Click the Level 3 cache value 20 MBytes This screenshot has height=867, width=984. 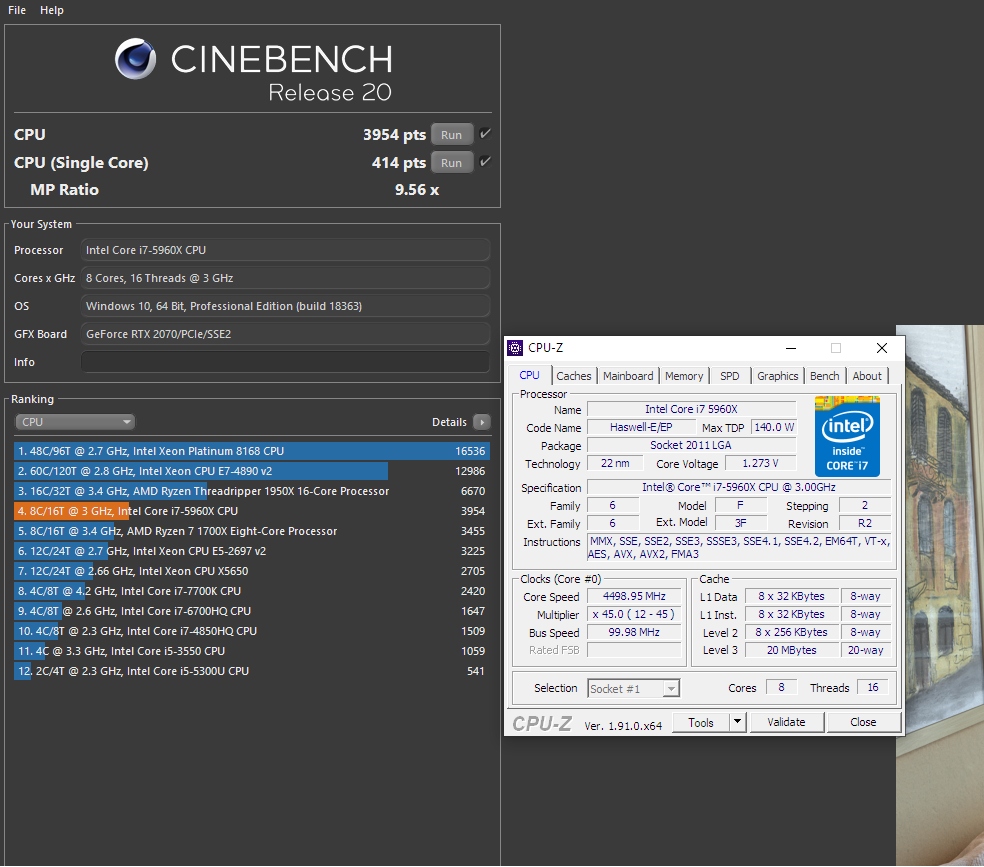(x=791, y=651)
